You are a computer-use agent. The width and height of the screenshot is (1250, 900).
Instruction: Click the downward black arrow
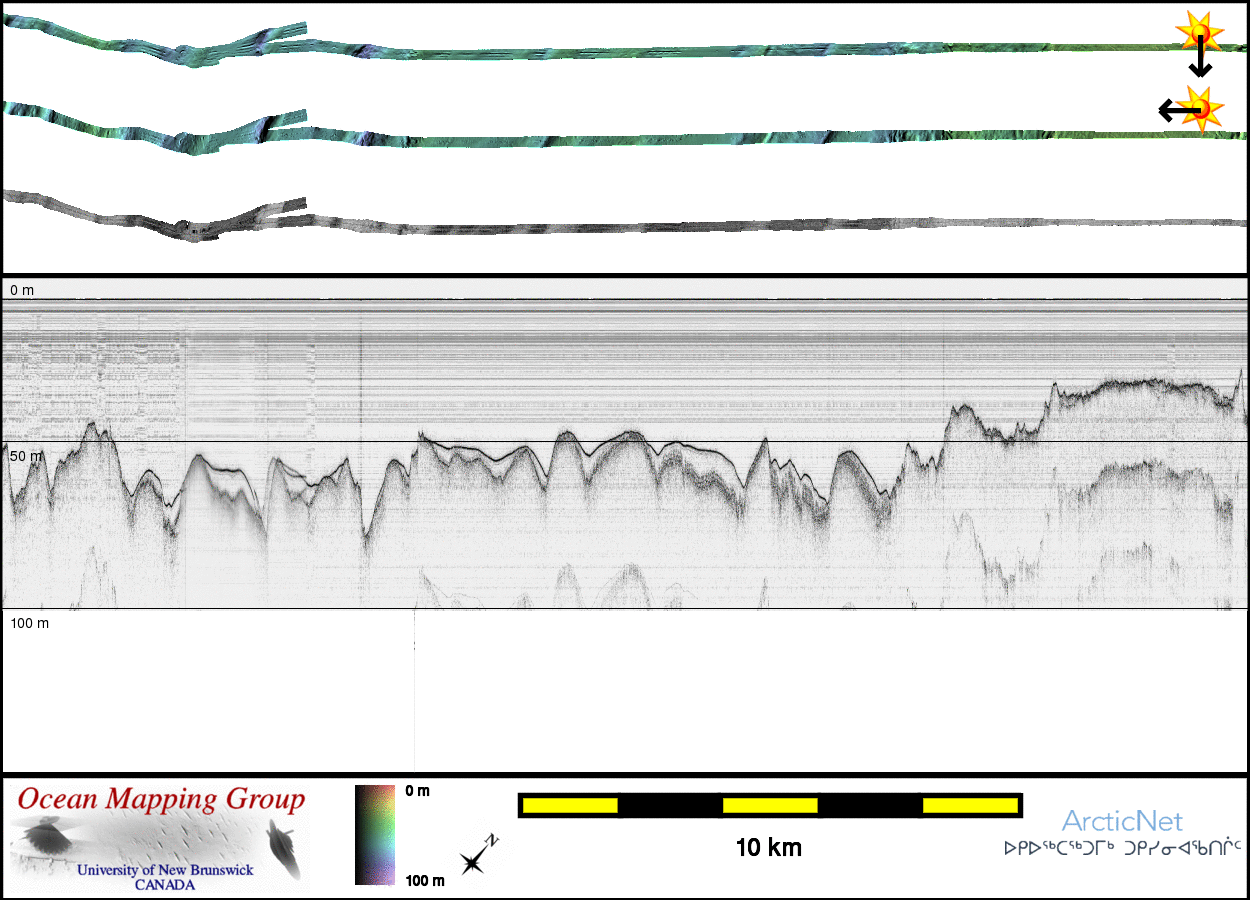pyautogui.click(x=1200, y=62)
